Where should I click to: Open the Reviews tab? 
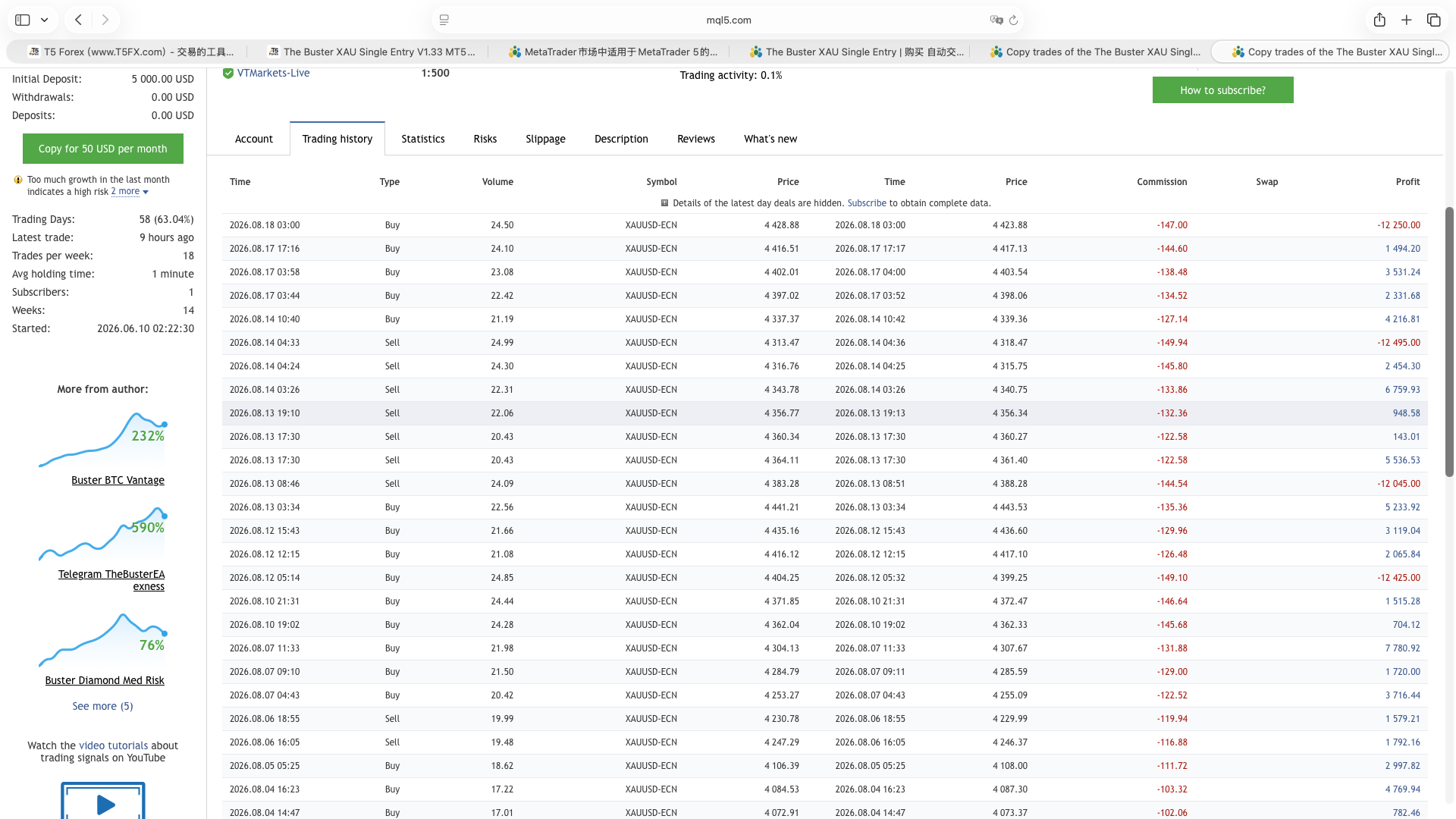[696, 139]
